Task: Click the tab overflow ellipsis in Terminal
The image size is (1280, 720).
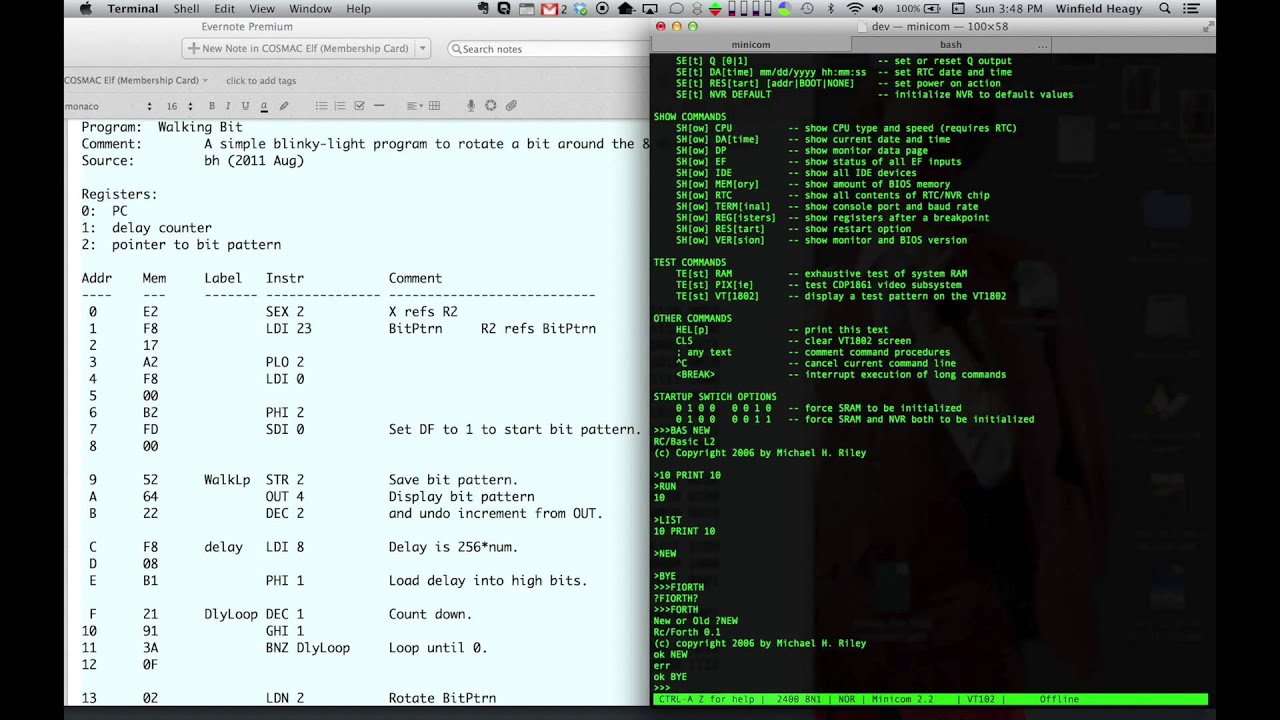Action: point(1043,45)
